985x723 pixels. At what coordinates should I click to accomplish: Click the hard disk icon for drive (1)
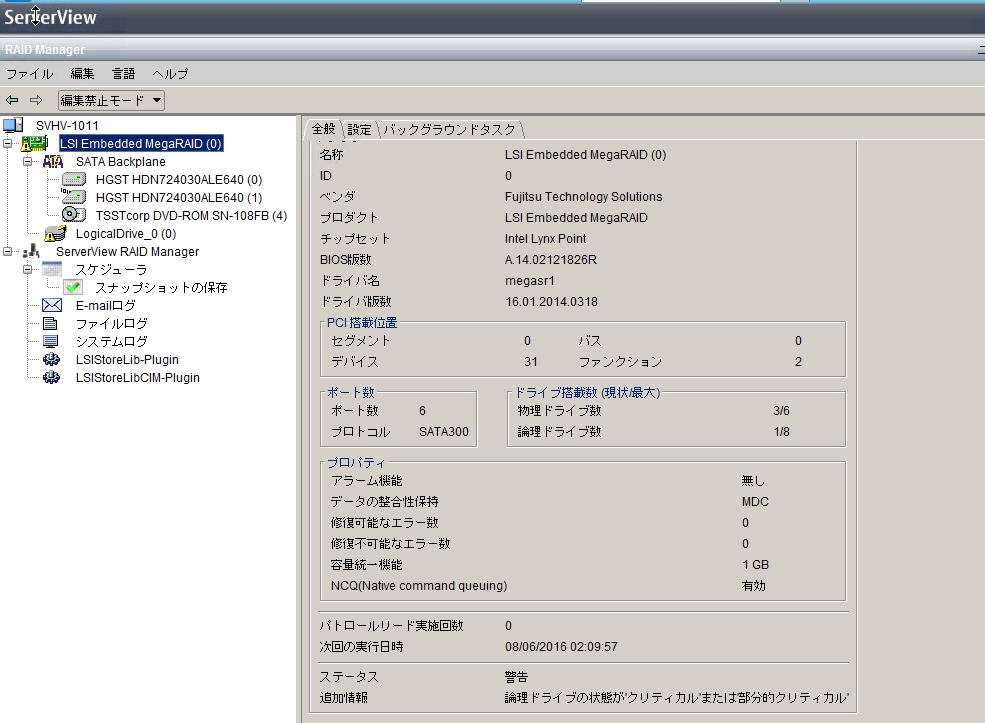click(x=73, y=197)
